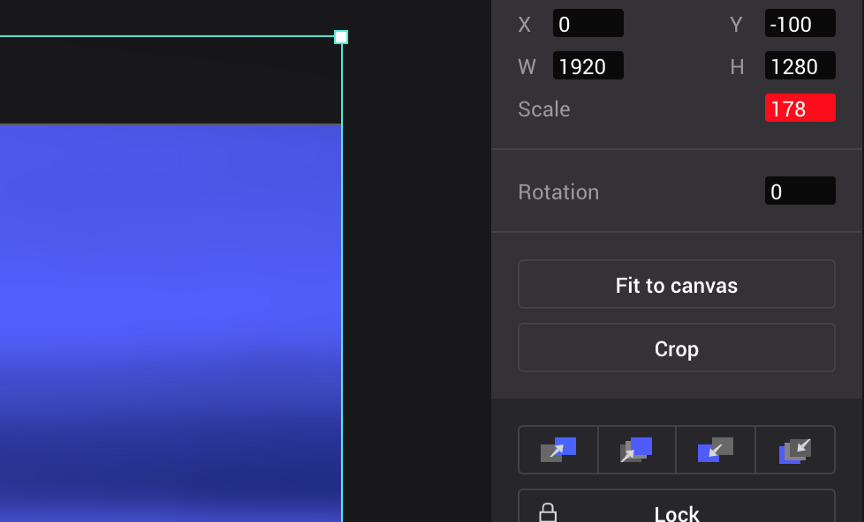Select the H height field showing 1280

(x=800, y=67)
